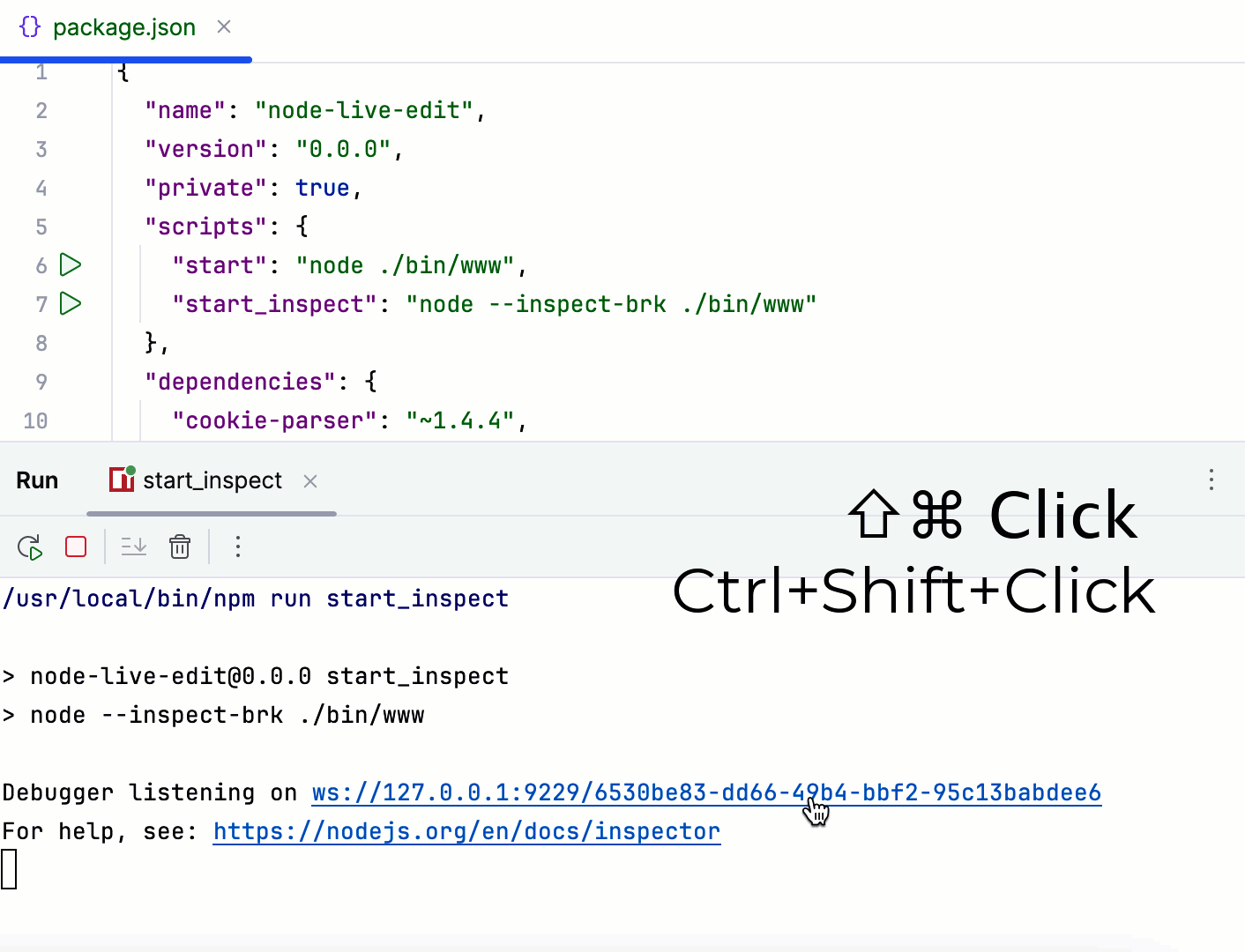
Task: Open the Run tool window kebab menu
Action: click(x=1211, y=480)
